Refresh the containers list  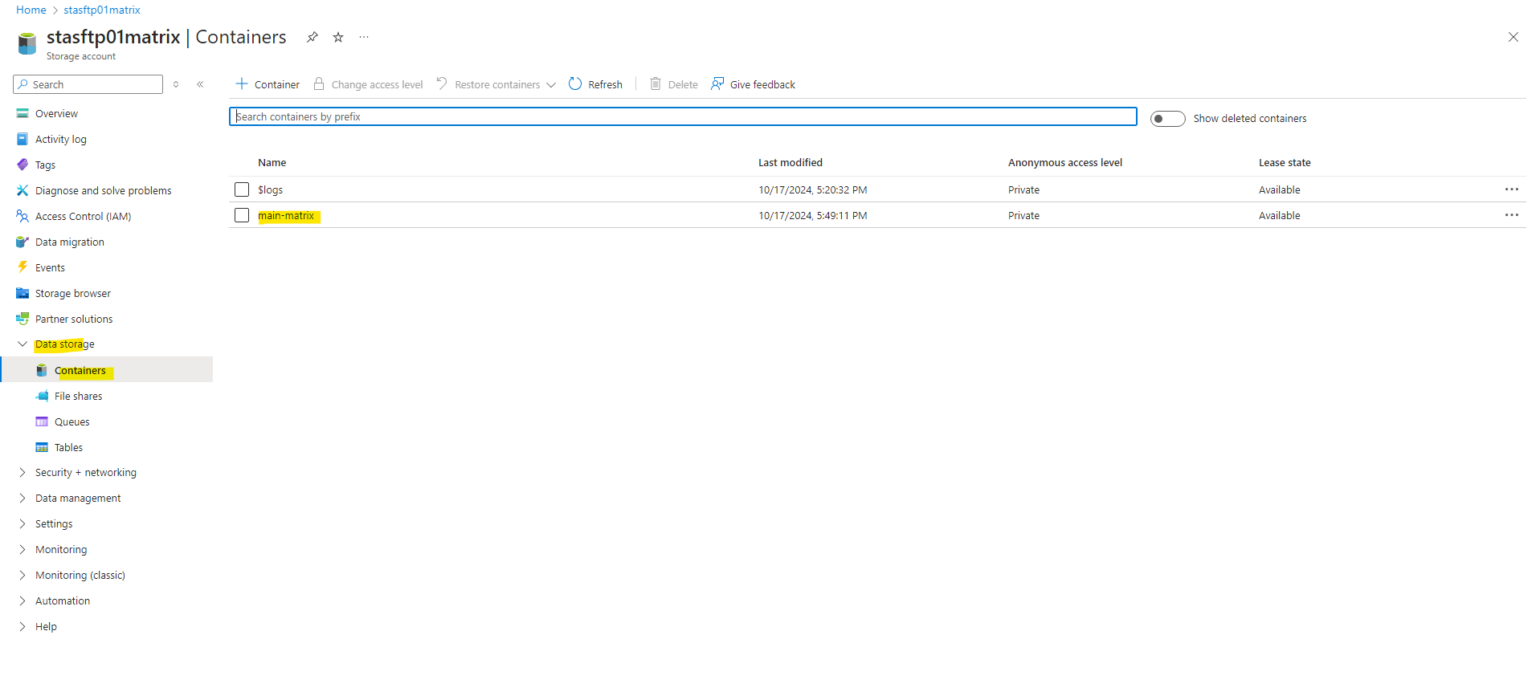click(x=595, y=84)
